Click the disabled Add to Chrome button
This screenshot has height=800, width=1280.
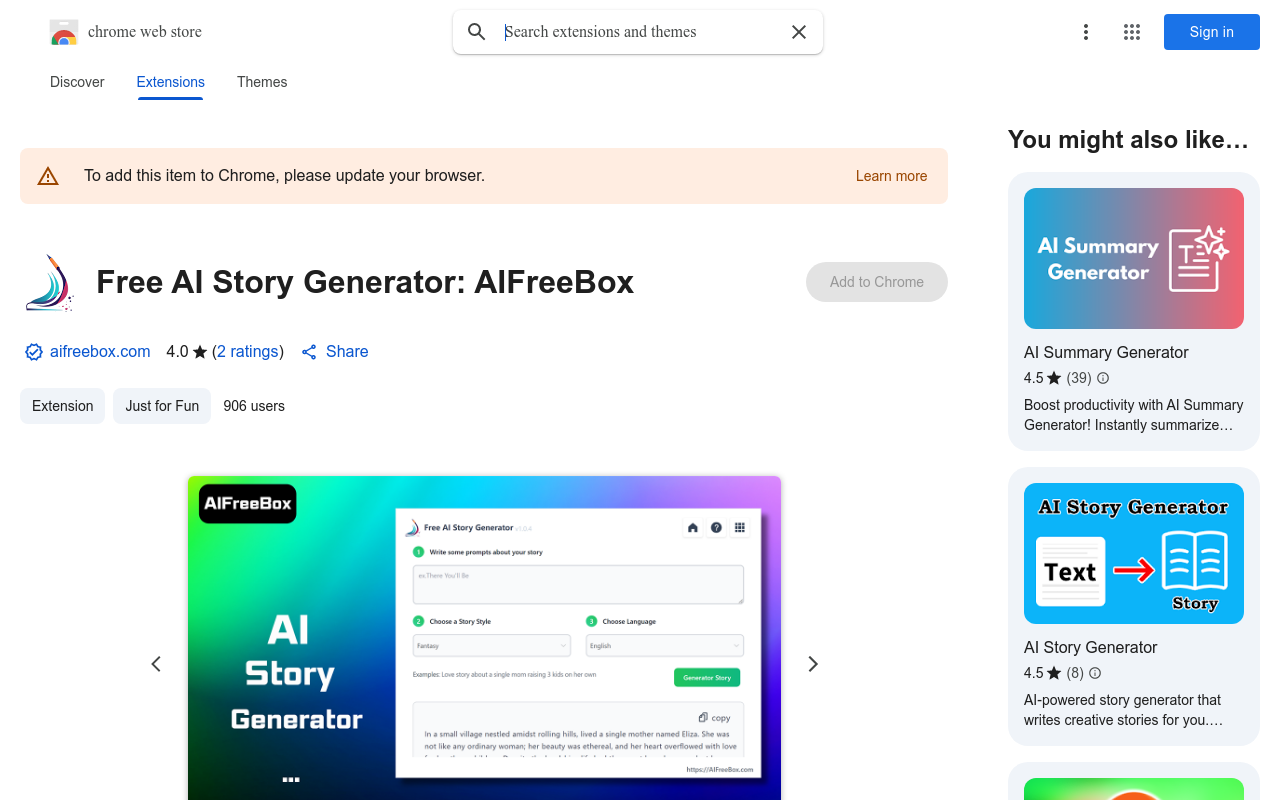877,282
